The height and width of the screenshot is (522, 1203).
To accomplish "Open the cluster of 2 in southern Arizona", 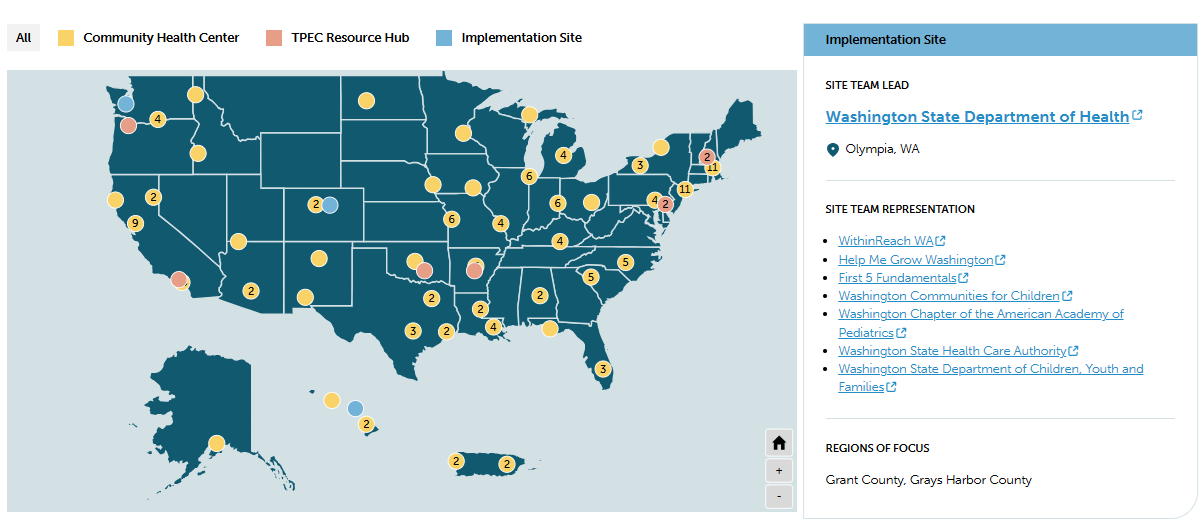I will pos(251,291).
